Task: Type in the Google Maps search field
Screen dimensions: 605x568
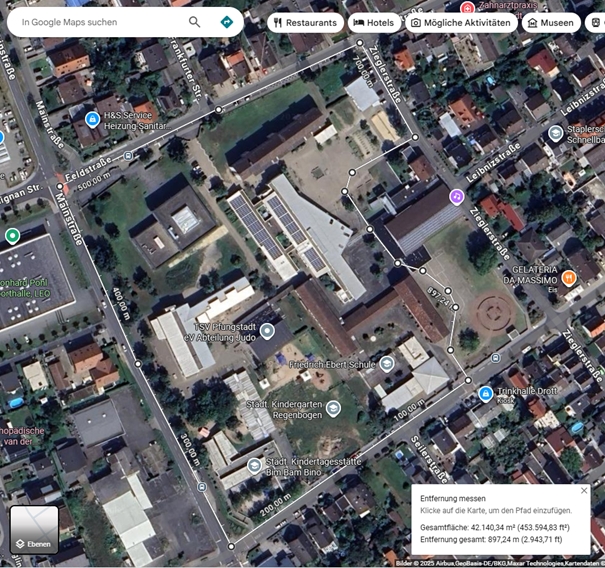Action: pyautogui.click(x=100, y=22)
